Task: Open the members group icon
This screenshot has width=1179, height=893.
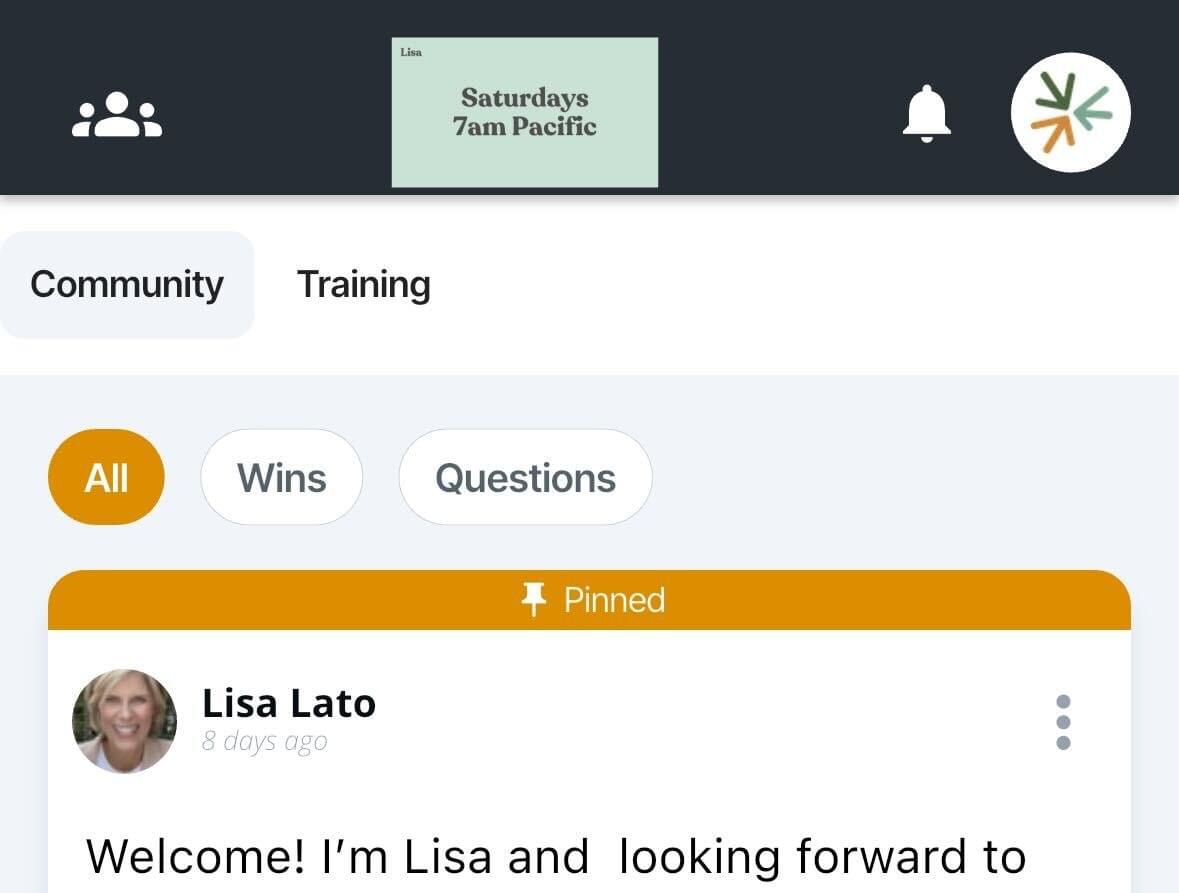Action: click(117, 114)
